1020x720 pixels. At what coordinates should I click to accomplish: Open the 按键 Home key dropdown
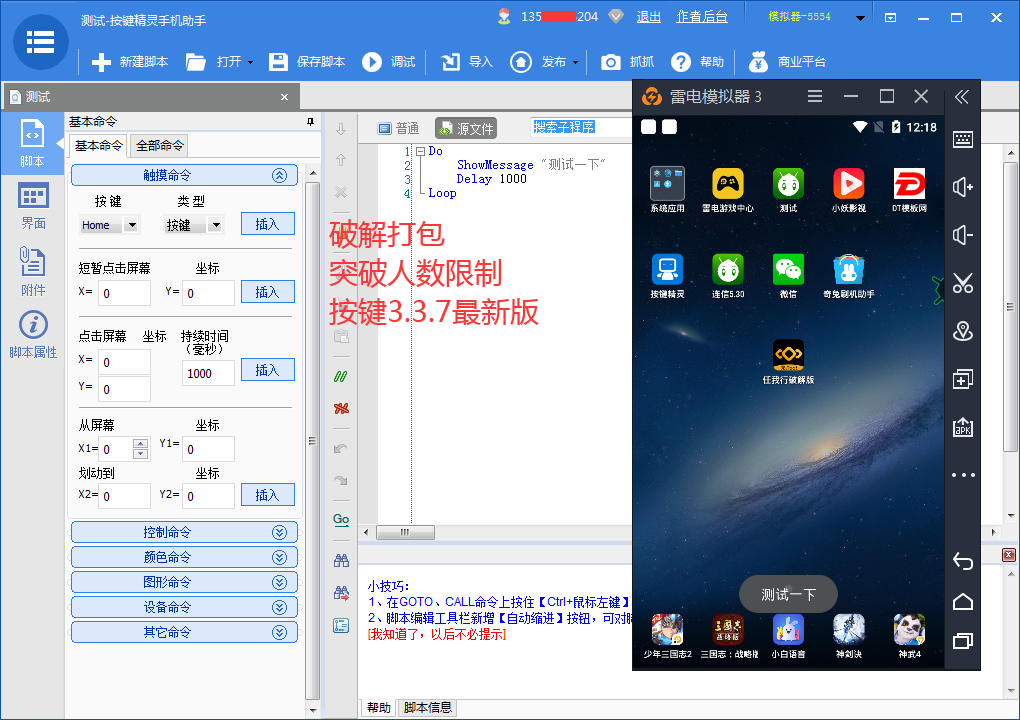131,225
